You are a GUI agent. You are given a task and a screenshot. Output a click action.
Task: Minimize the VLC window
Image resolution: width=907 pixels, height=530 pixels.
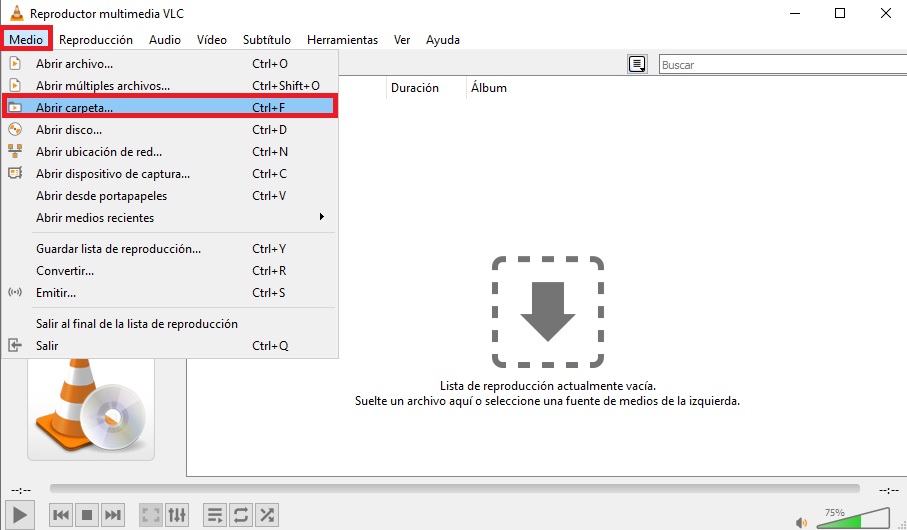tap(795, 13)
